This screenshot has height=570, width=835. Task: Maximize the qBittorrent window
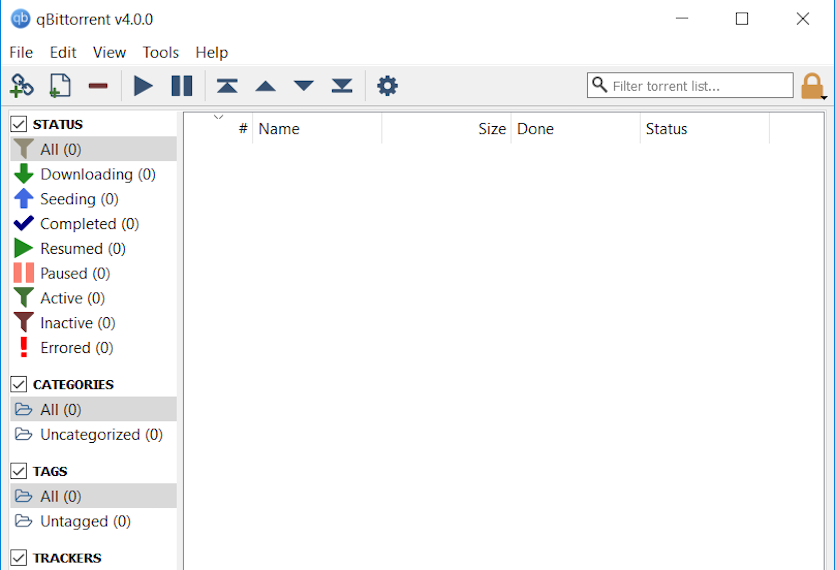[742, 19]
